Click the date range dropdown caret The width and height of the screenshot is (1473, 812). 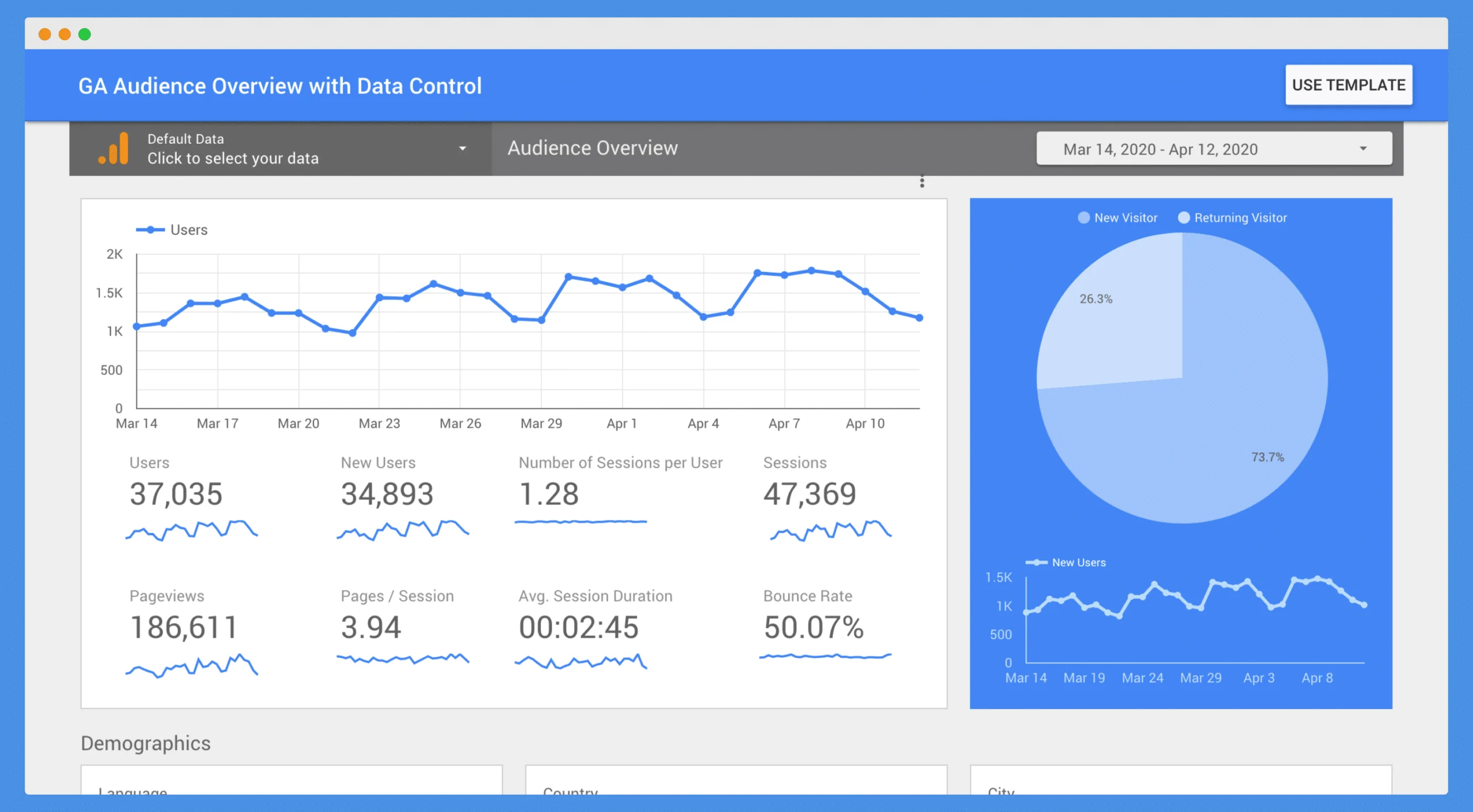(x=1363, y=149)
